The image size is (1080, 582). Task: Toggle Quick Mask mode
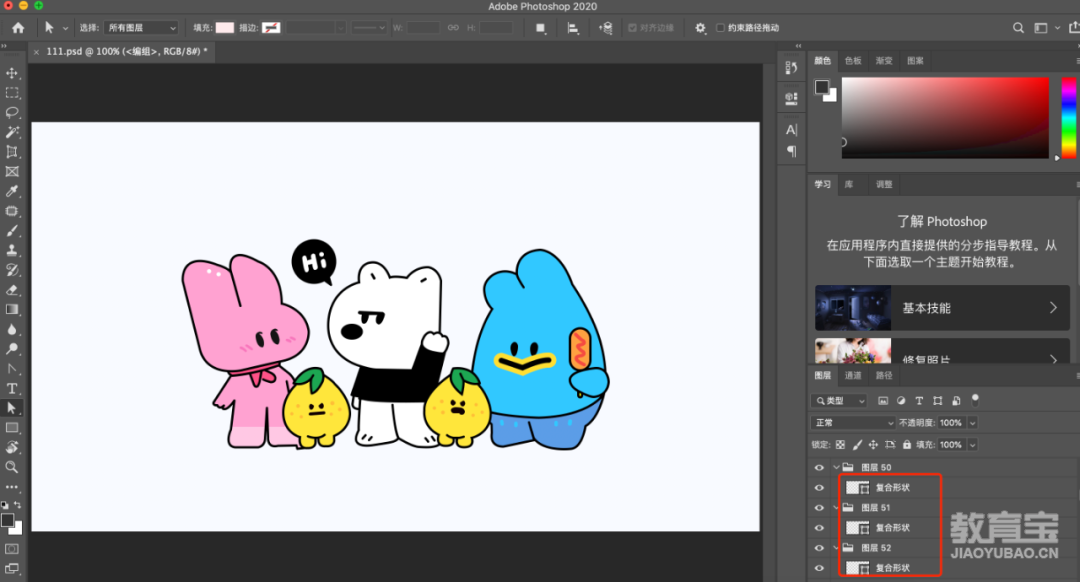12,549
